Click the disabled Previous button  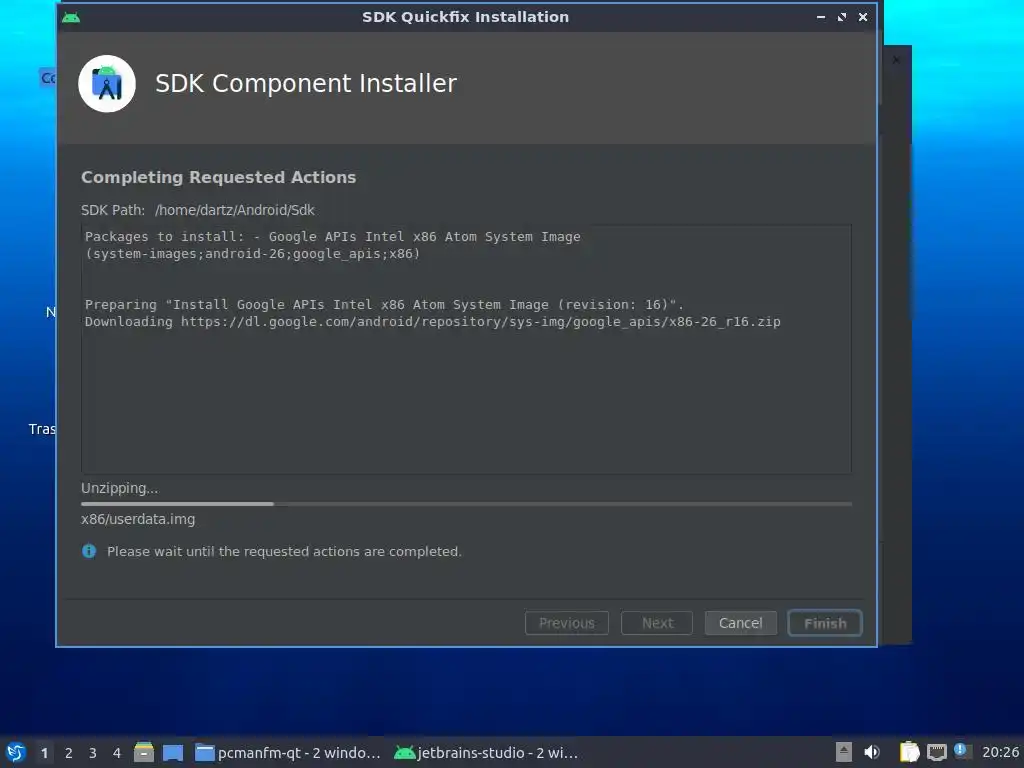[567, 623]
